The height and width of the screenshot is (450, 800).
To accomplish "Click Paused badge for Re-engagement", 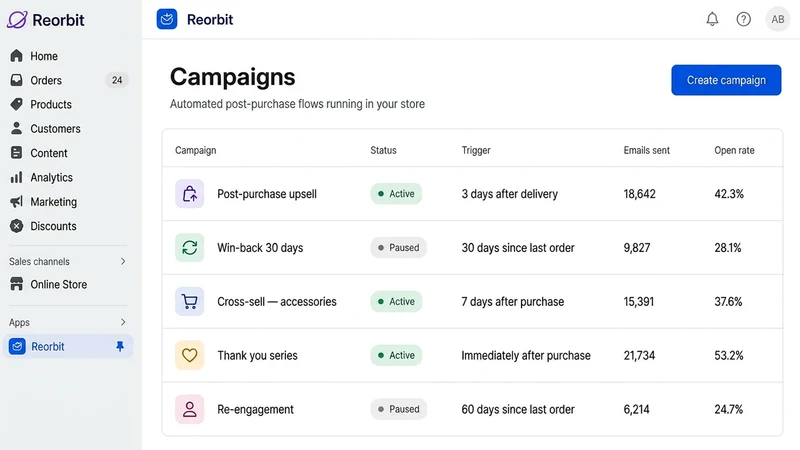I will pos(398,409).
